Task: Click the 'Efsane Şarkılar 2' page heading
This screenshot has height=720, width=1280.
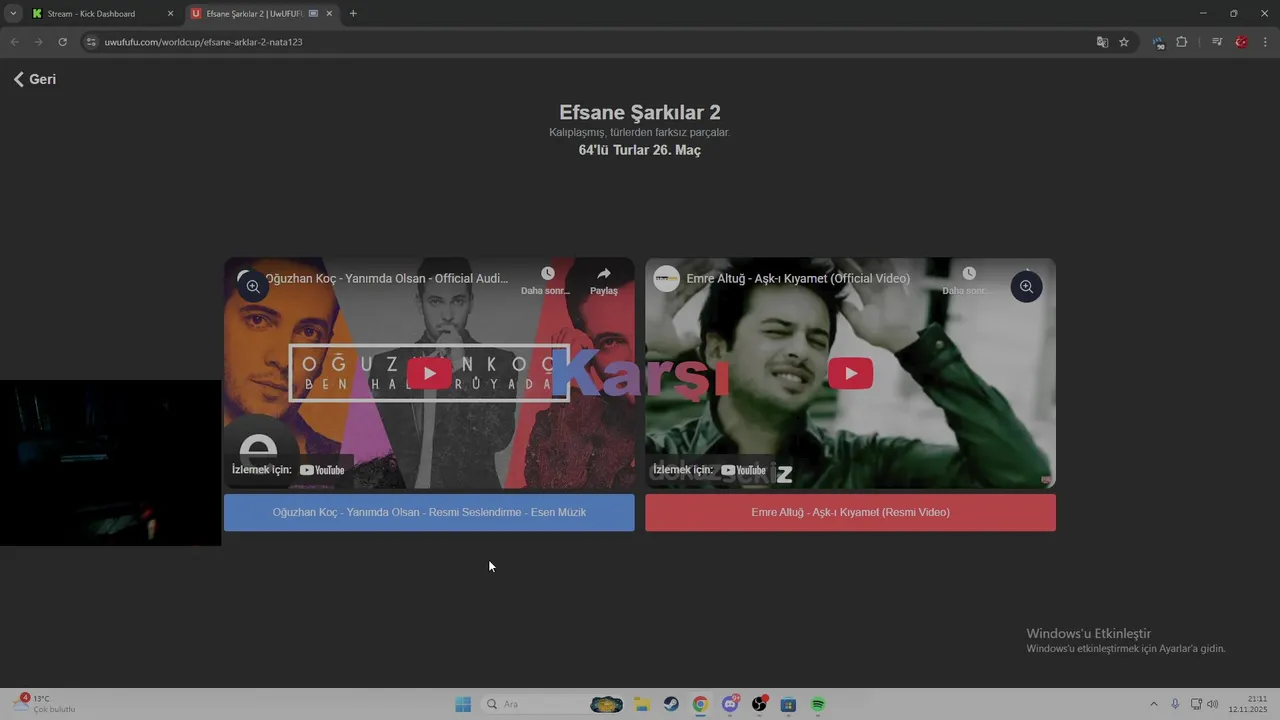Action: pyautogui.click(x=640, y=112)
